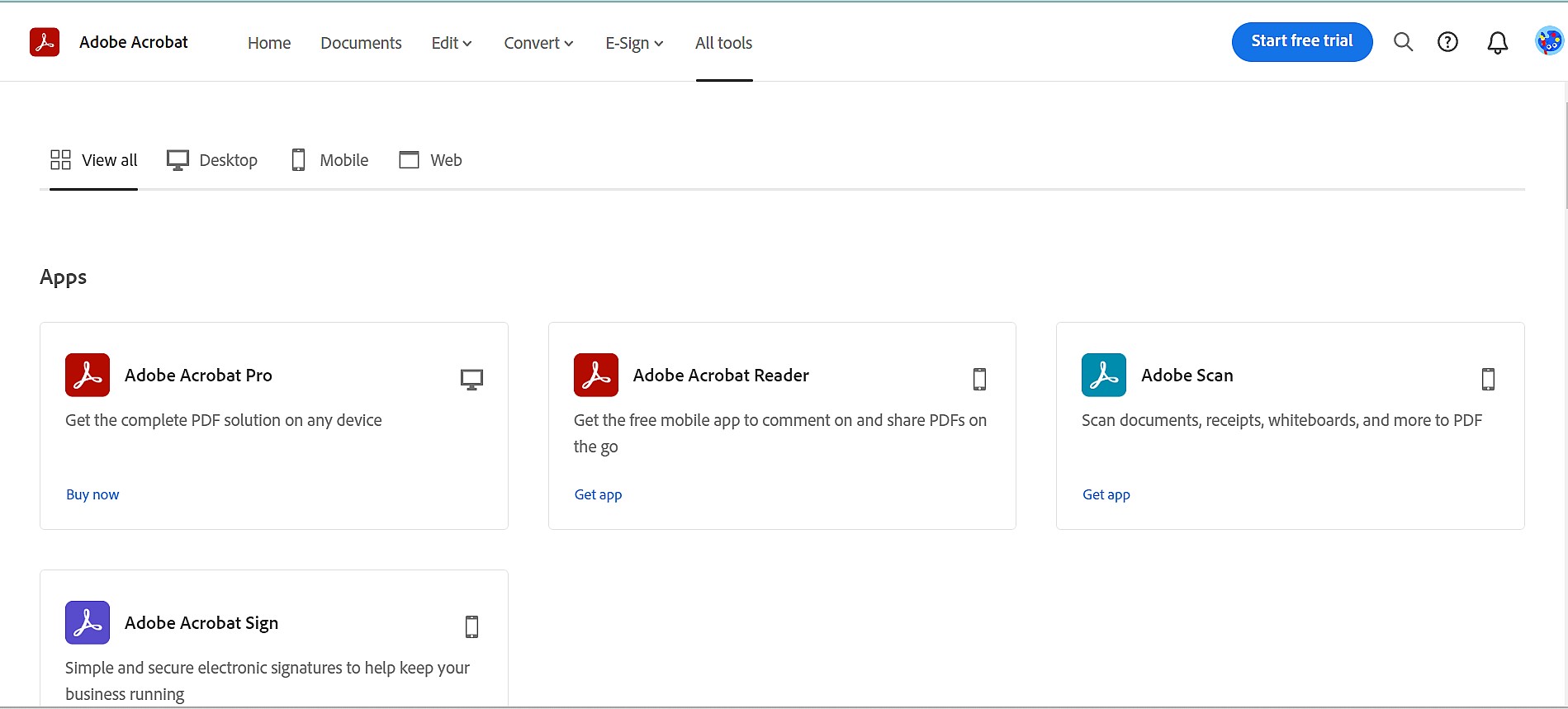Open the notifications bell icon
The height and width of the screenshot is (709, 1568).
(x=1497, y=43)
